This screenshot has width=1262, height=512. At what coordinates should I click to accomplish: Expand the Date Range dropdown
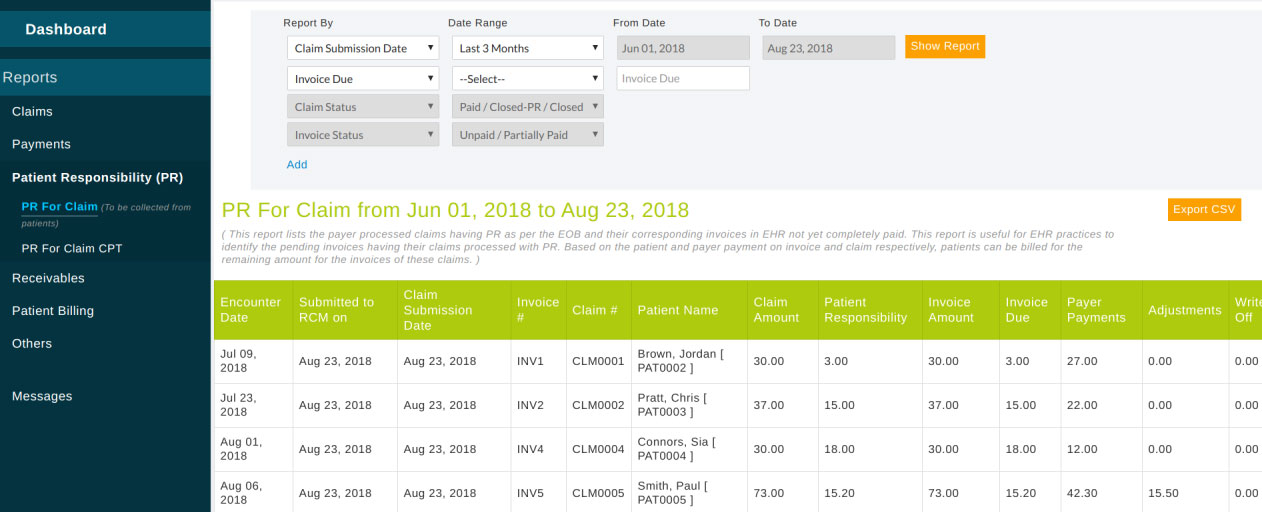tap(527, 48)
